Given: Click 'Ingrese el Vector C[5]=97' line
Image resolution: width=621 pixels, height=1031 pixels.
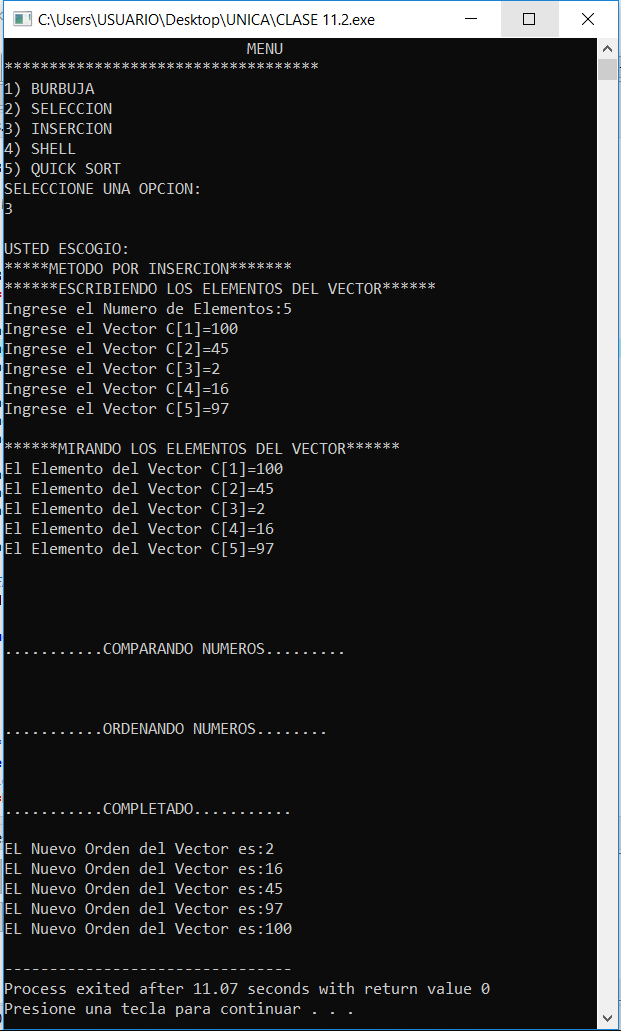Looking at the screenshot, I should pos(116,409).
